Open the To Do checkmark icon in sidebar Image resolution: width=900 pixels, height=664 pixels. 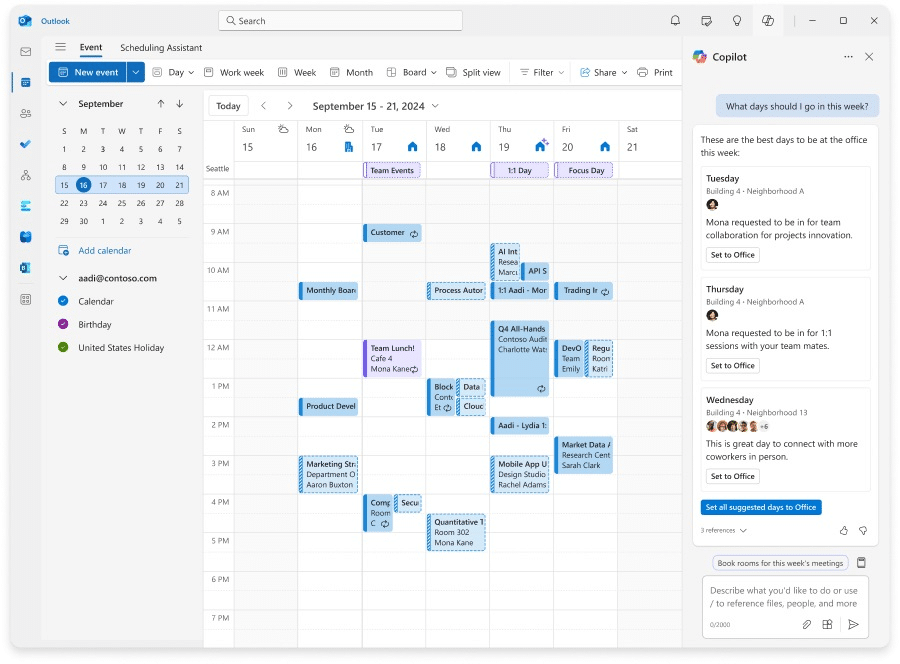click(25, 144)
